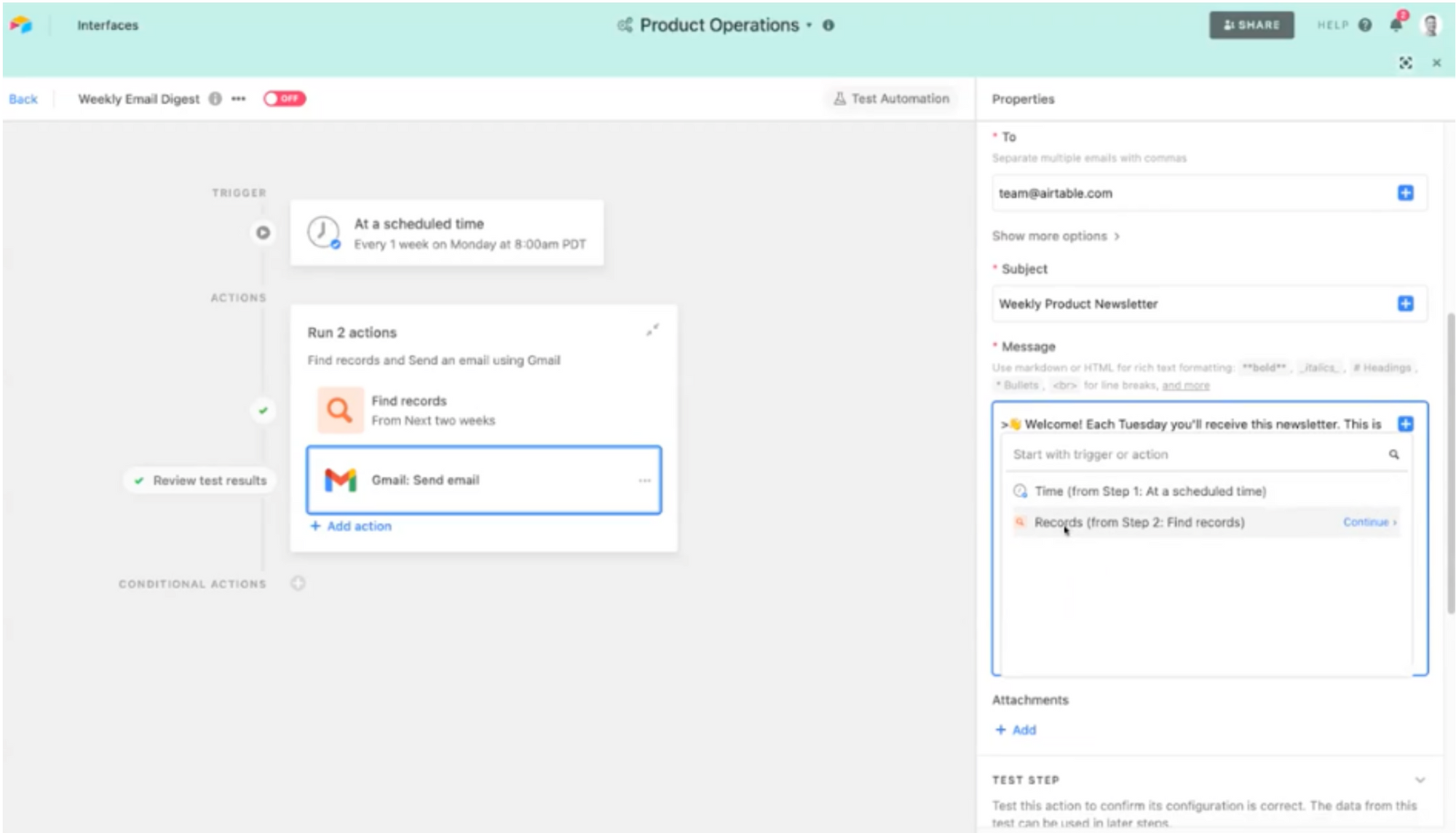1456x833 pixels.
Task: Add a conditional action with the plus icon
Action: pyautogui.click(x=298, y=583)
